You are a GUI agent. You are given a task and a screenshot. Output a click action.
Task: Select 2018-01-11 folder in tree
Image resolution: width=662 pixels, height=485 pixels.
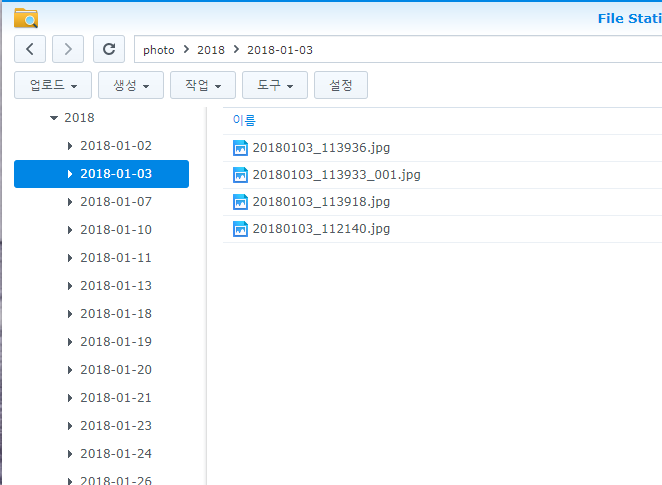(x=116, y=257)
